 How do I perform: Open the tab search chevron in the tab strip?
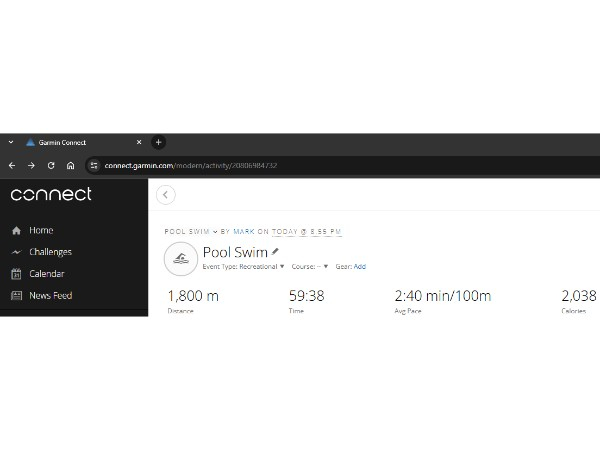click(11, 142)
